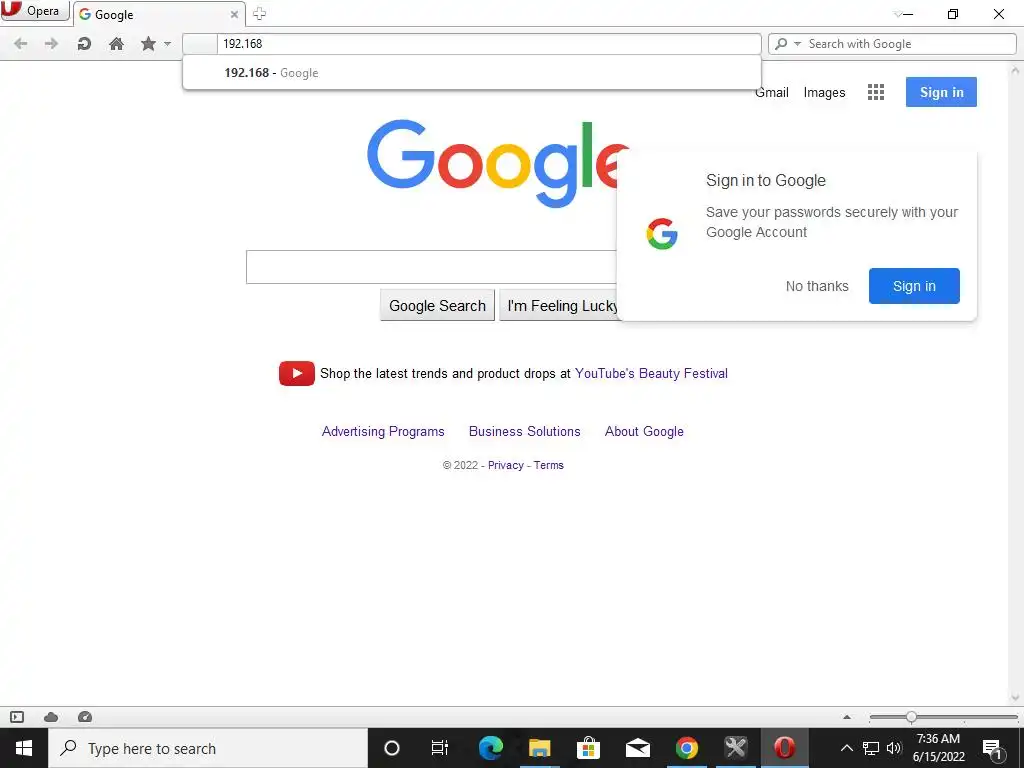Open Business Solutions link

pos(524,432)
